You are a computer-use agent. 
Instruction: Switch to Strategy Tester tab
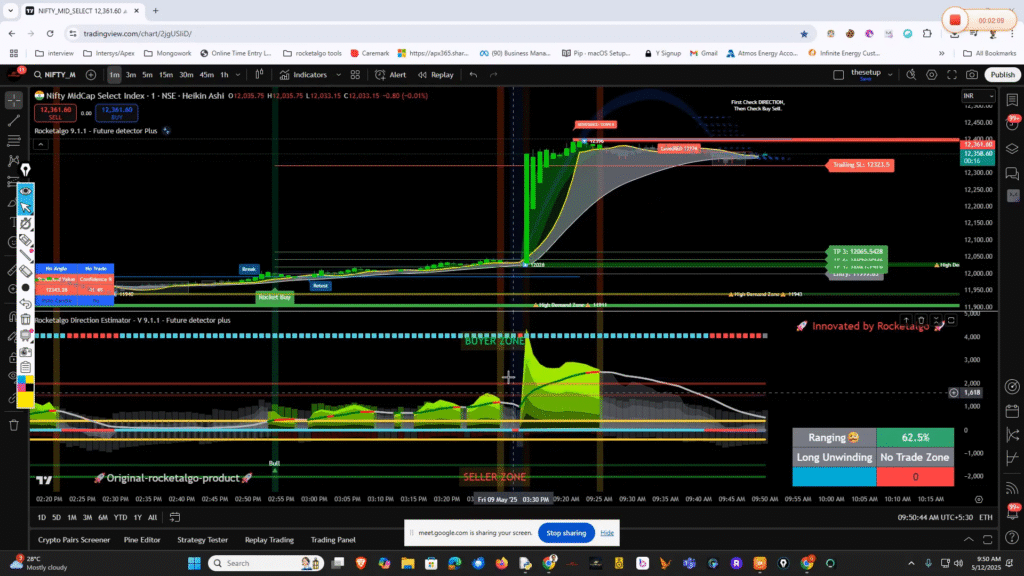203,540
